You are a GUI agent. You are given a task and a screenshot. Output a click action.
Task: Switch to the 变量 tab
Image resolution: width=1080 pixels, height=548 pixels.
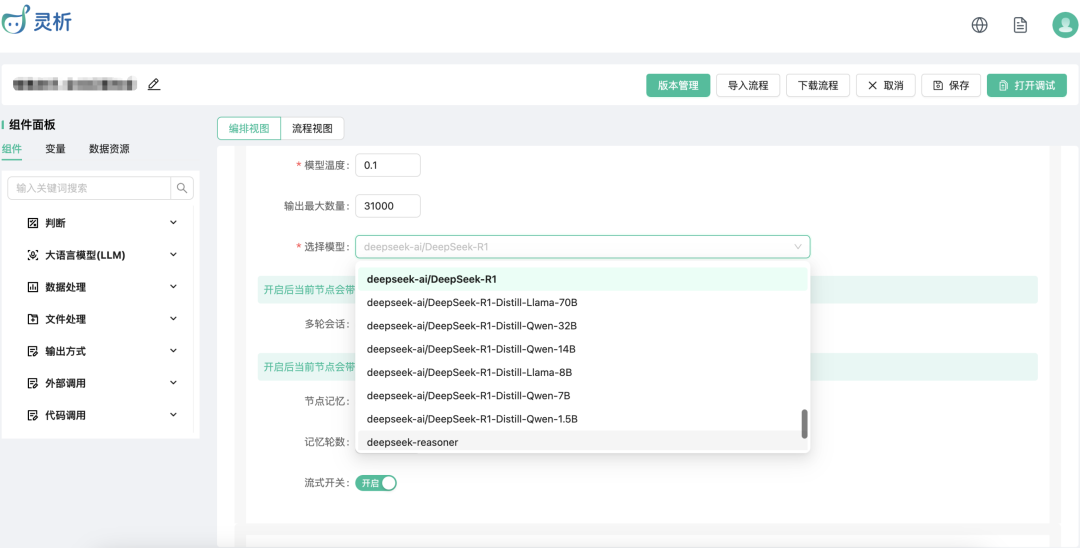(56, 149)
